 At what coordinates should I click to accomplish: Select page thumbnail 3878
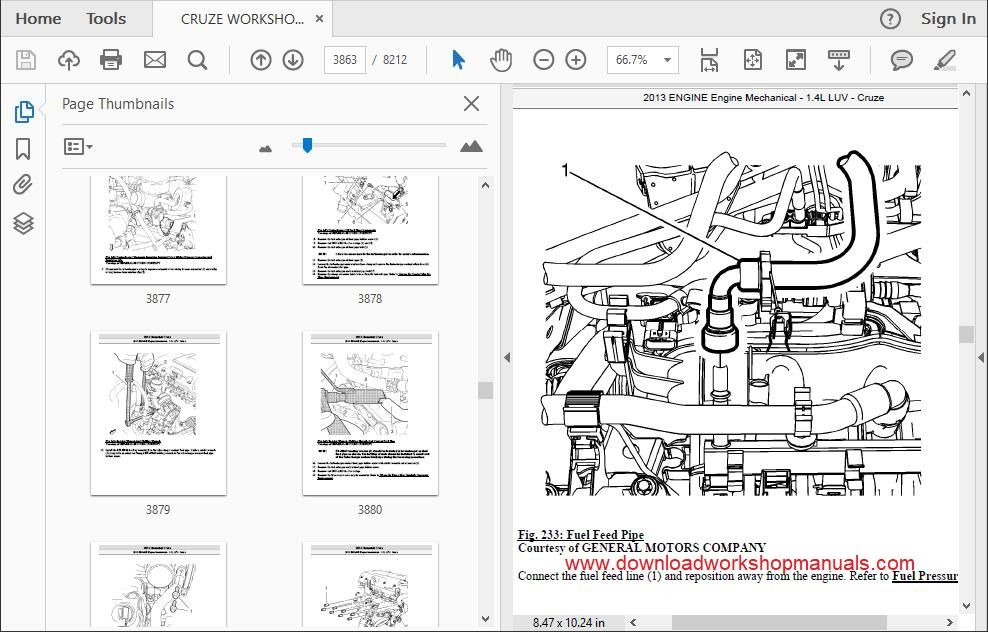(370, 230)
